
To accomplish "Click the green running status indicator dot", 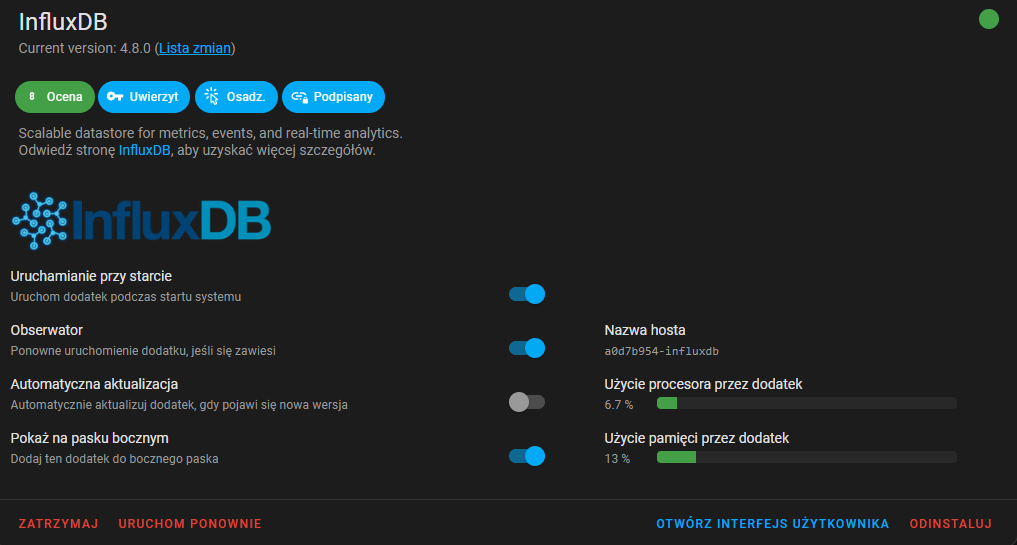I will (988, 19).
